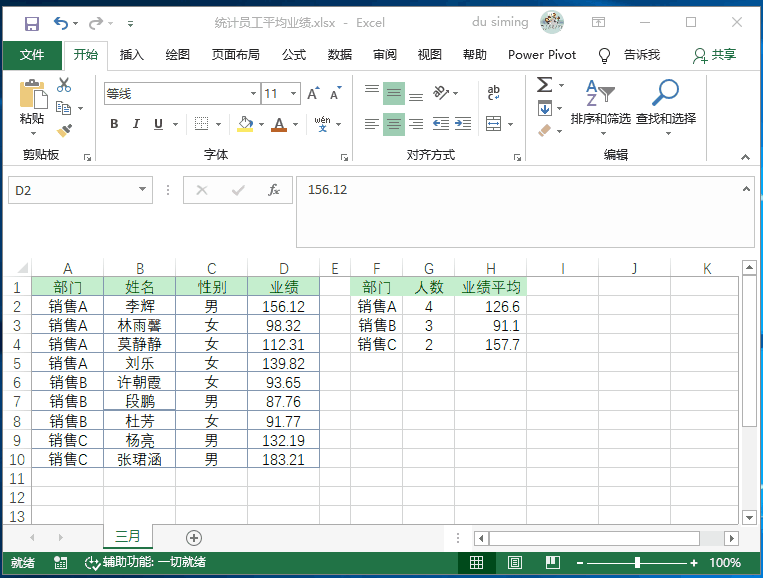Click the AutoSum sigma icon

pos(544,84)
